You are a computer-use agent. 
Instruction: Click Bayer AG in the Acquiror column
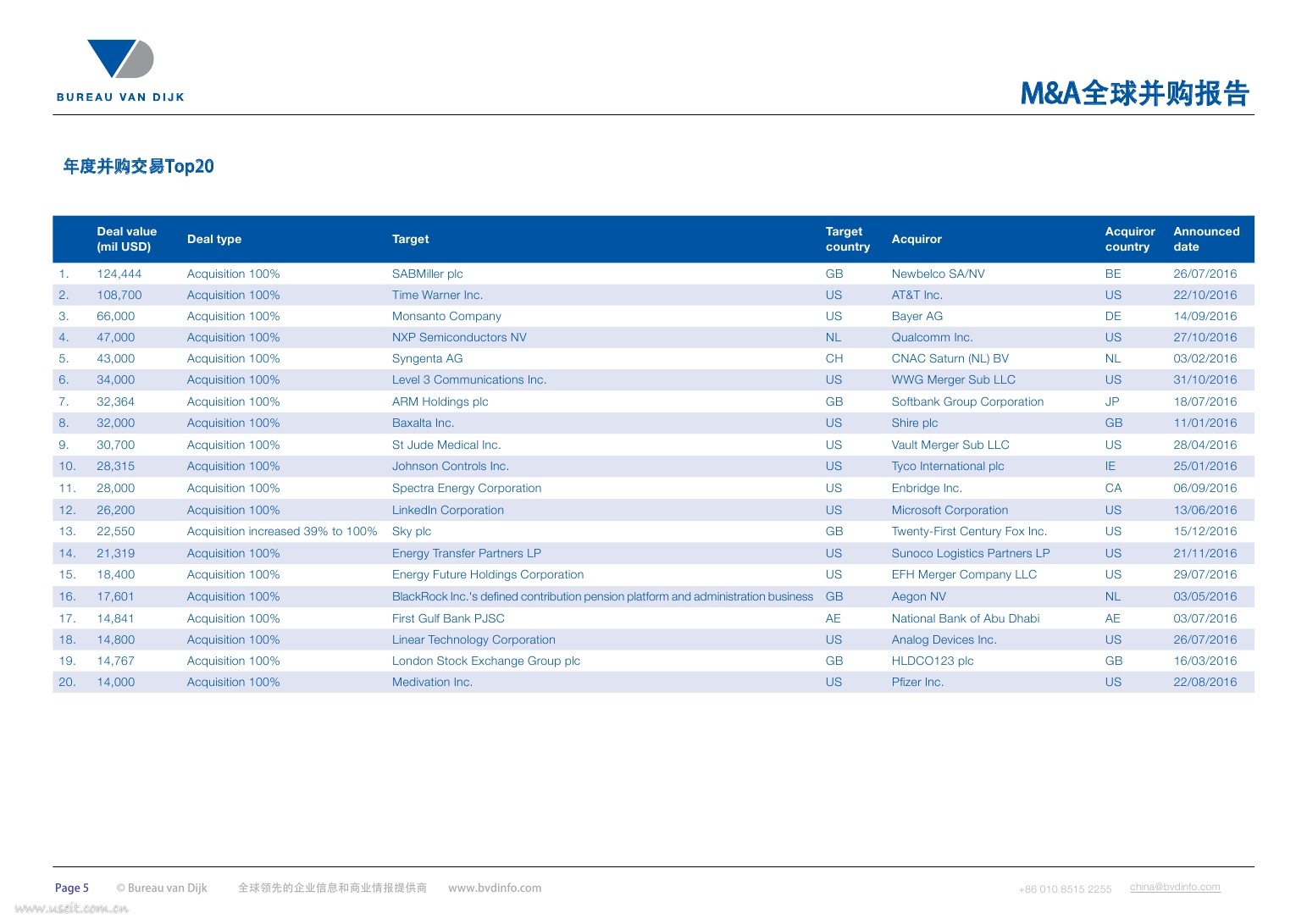coord(917,316)
